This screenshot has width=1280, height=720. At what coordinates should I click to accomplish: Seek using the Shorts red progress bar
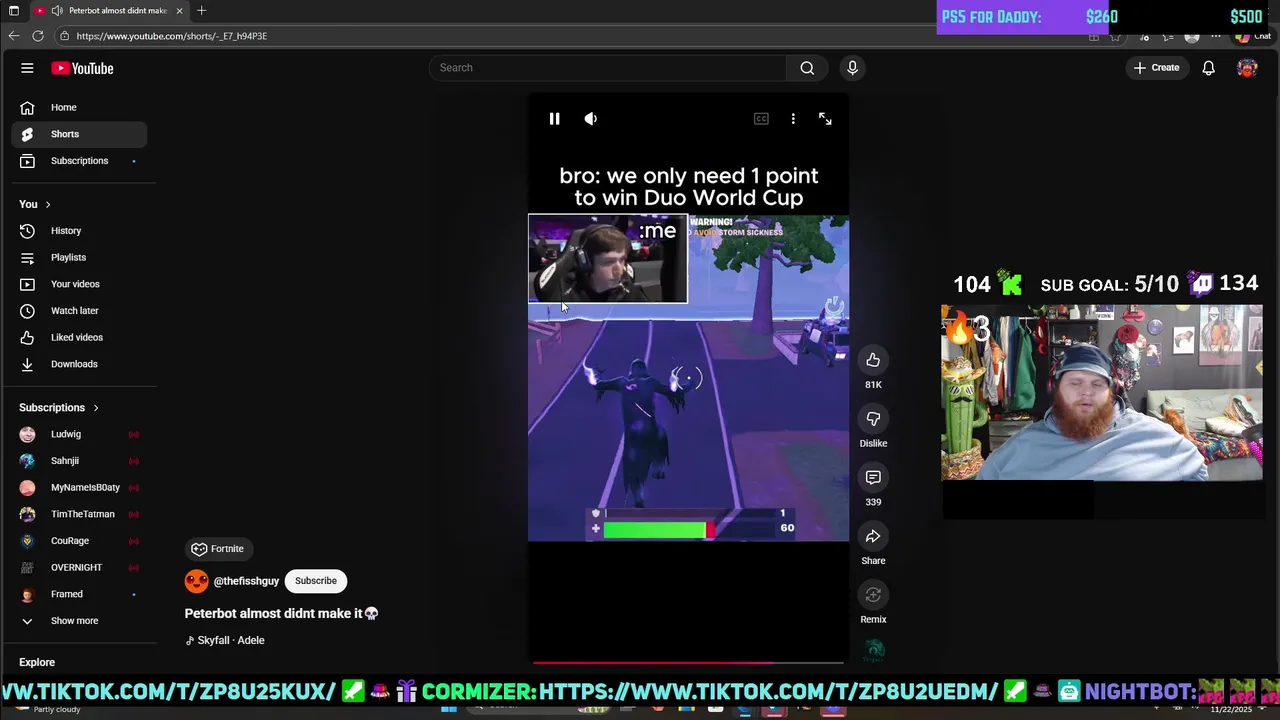(689, 661)
